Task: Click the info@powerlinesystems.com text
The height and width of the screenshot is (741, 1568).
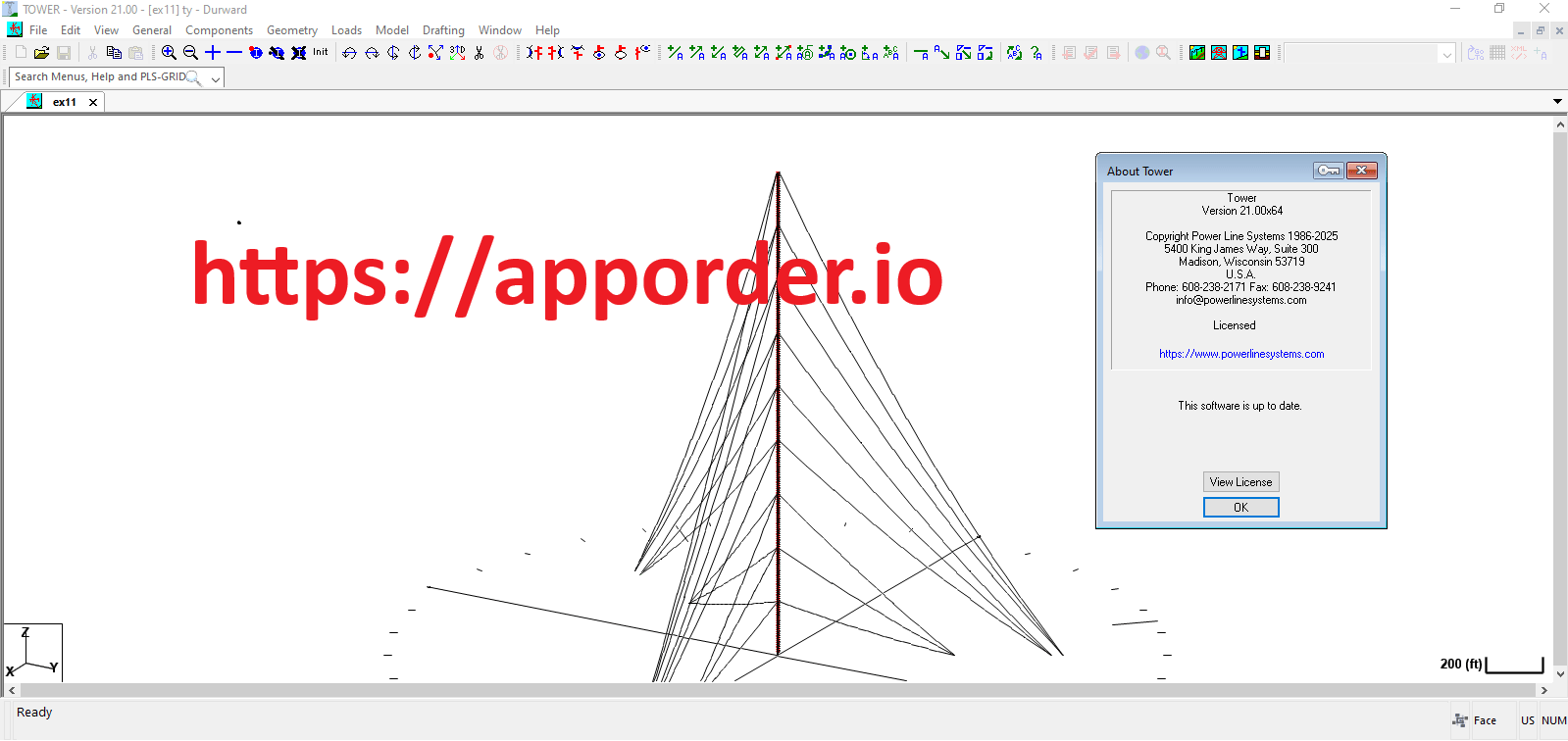Action: 1241,300
